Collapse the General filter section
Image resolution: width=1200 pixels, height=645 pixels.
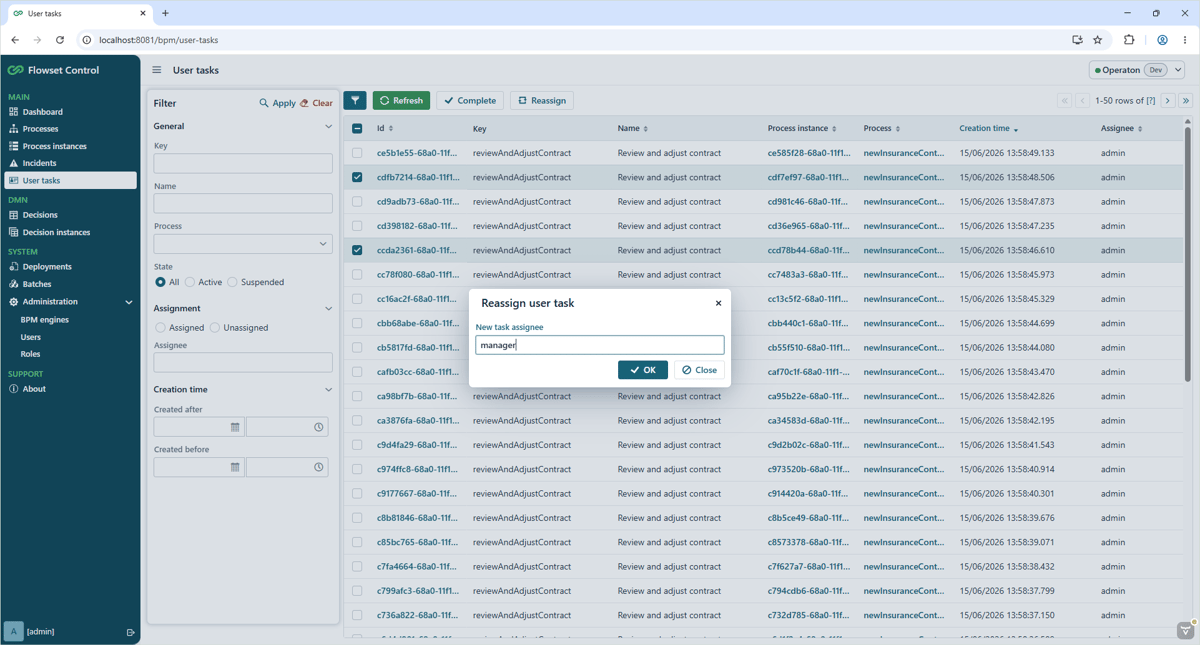coord(328,127)
